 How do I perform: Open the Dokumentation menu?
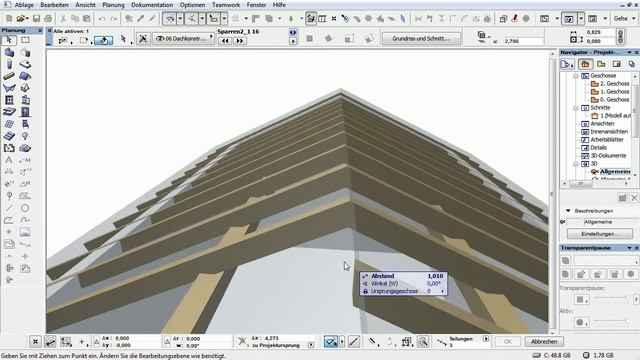point(152,5)
